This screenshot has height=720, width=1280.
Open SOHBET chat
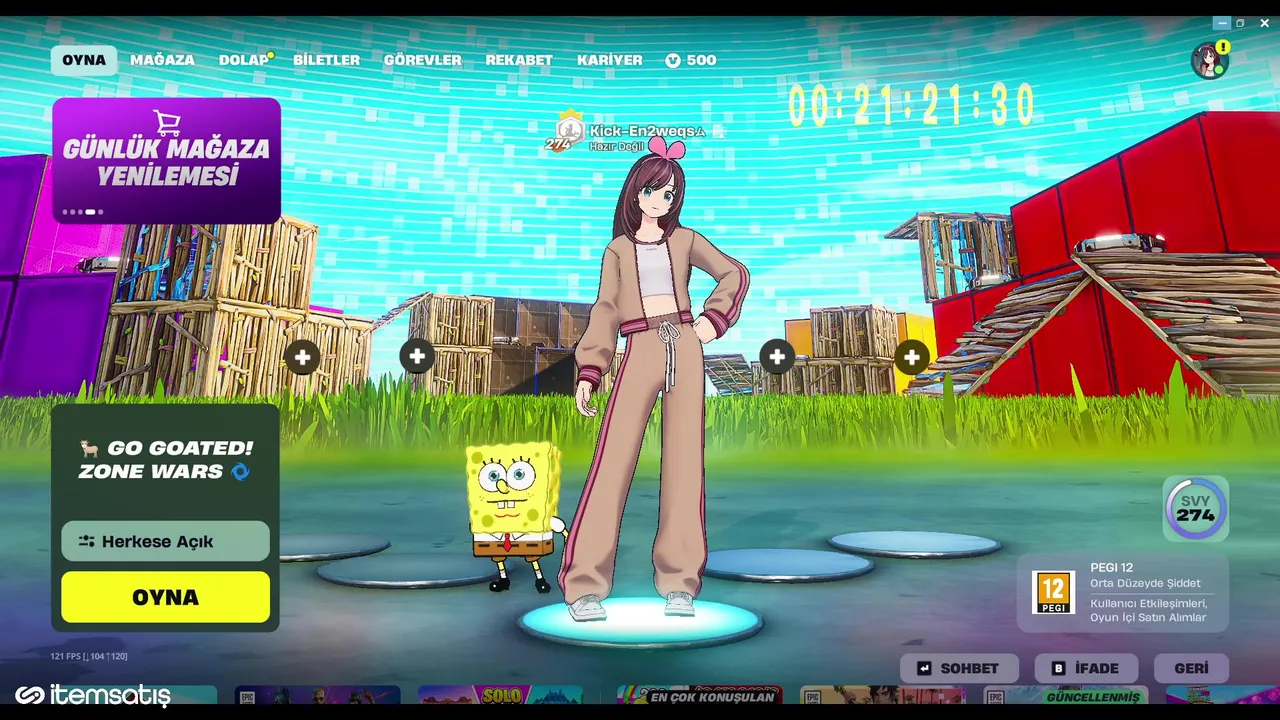coord(959,668)
